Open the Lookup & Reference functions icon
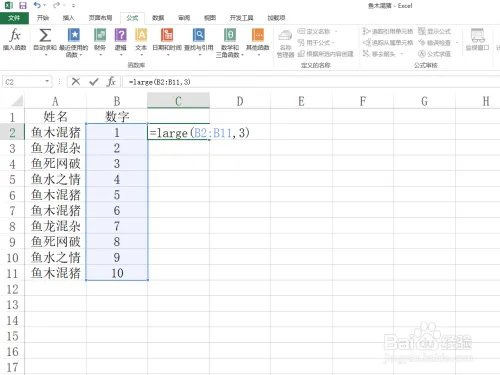This screenshot has height=375, width=500. pos(199,35)
